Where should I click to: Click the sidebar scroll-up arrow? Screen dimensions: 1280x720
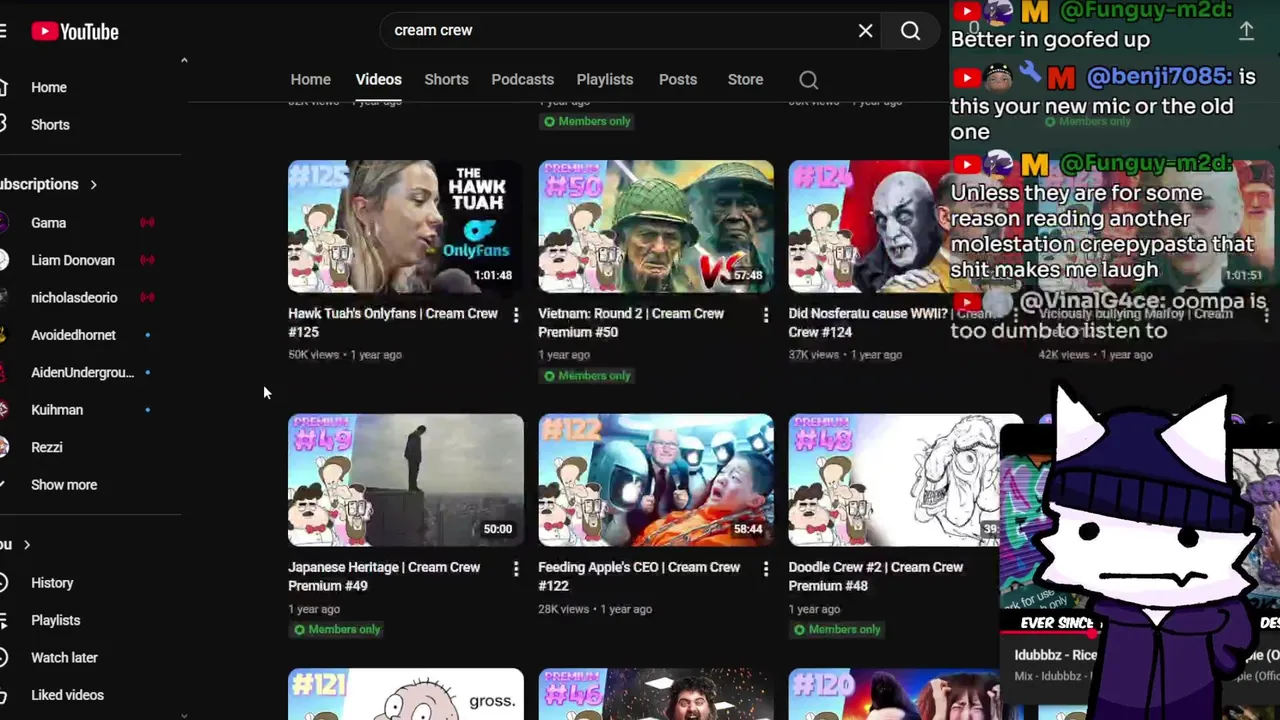184,61
